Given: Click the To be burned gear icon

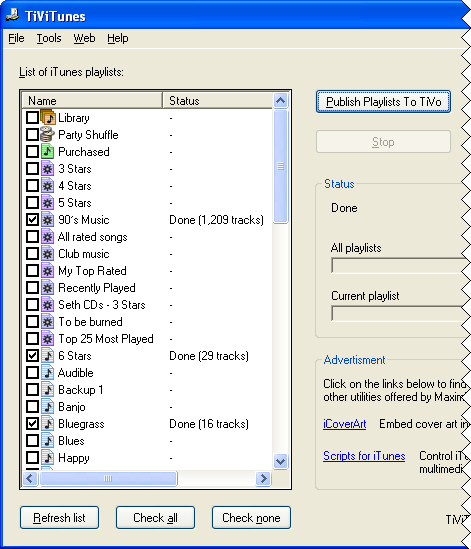Looking at the screenshot, I should point(48,321).
